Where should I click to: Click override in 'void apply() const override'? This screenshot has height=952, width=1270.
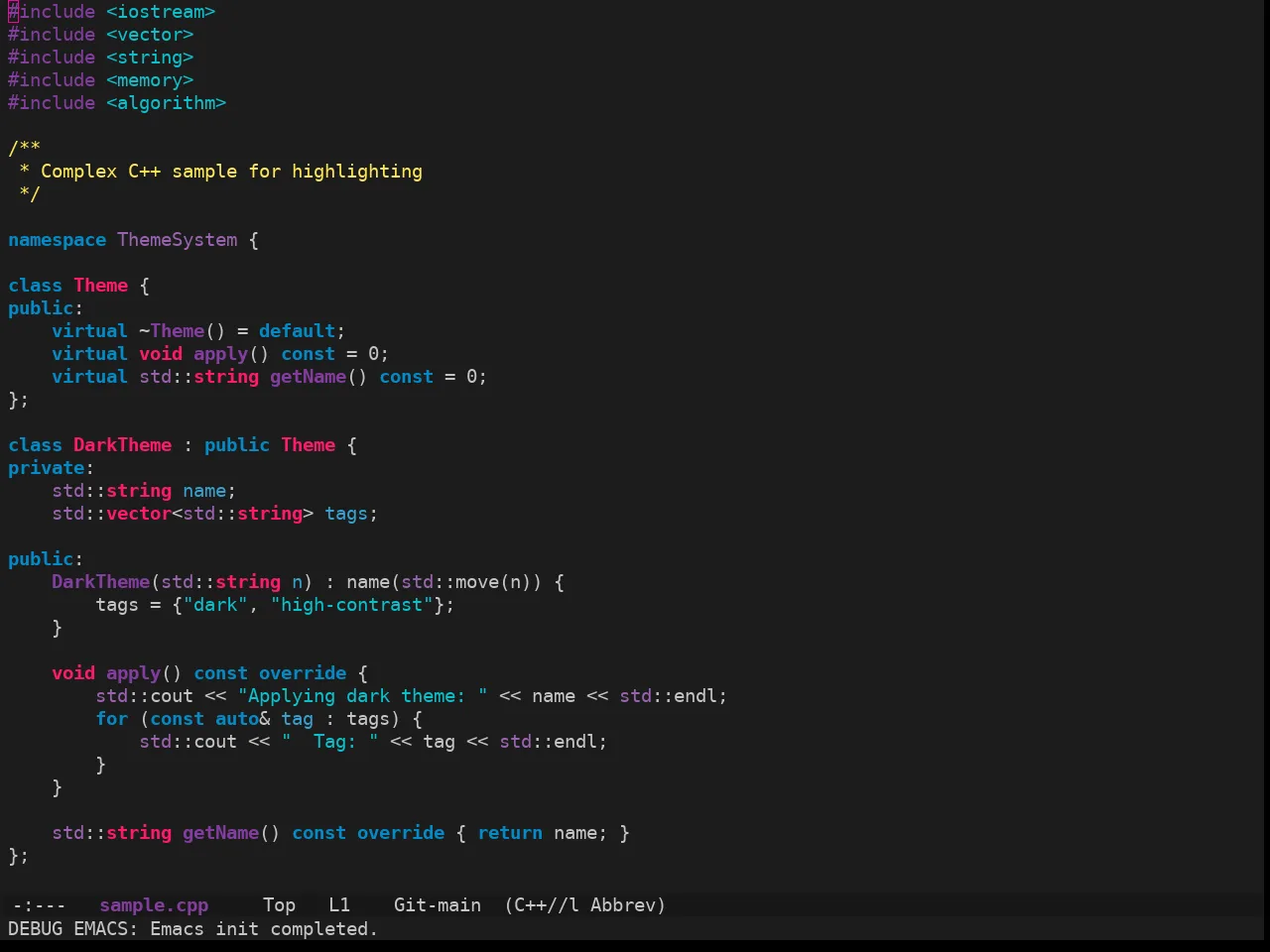pyautogui.click(x=303, y=673)
